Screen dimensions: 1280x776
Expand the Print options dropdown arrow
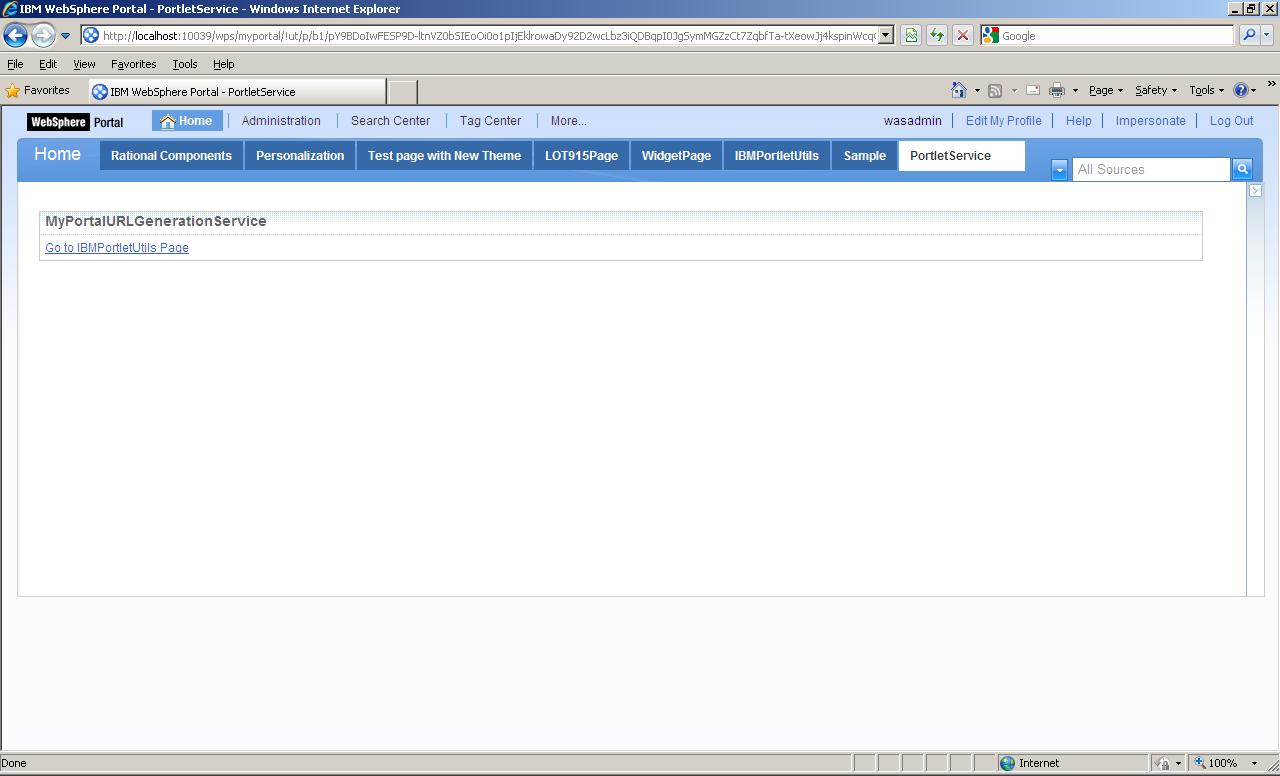(1075, 91)
